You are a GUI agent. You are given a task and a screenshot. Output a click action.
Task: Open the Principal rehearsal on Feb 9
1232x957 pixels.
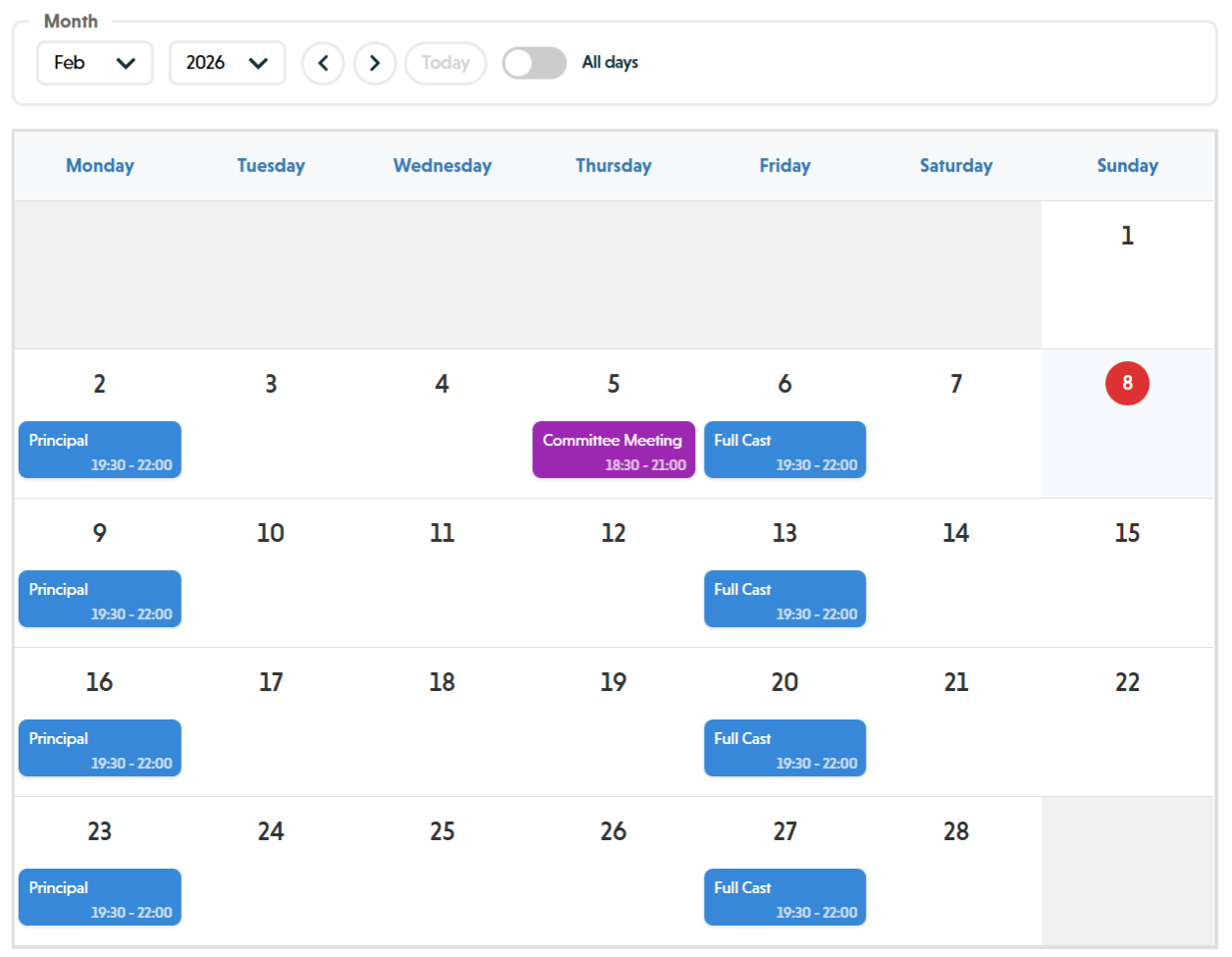[x=99, y=599]
